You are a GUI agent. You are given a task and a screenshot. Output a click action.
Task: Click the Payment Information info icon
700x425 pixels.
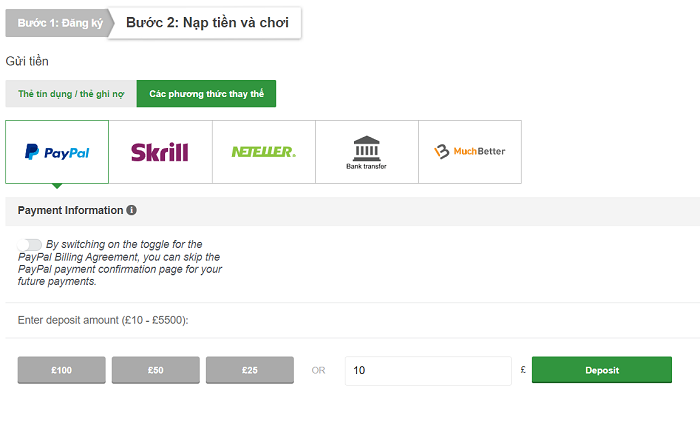132,211
